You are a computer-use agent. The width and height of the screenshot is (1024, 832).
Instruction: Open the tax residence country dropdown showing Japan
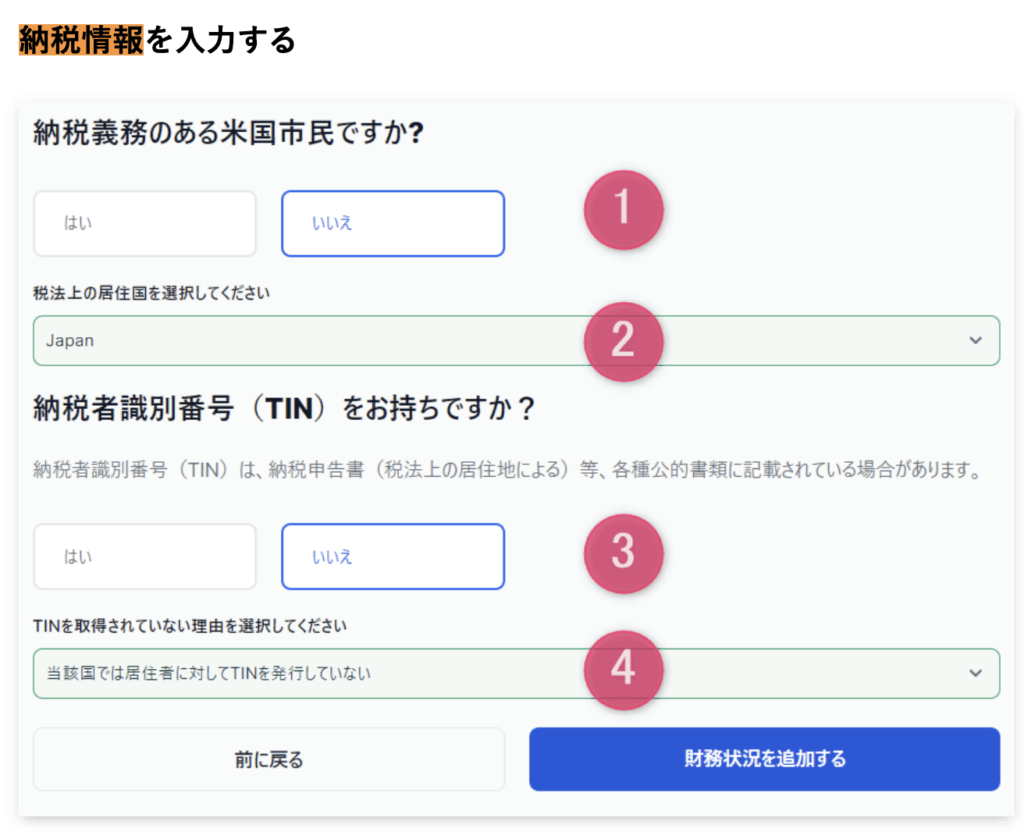[x=517, y=340]
